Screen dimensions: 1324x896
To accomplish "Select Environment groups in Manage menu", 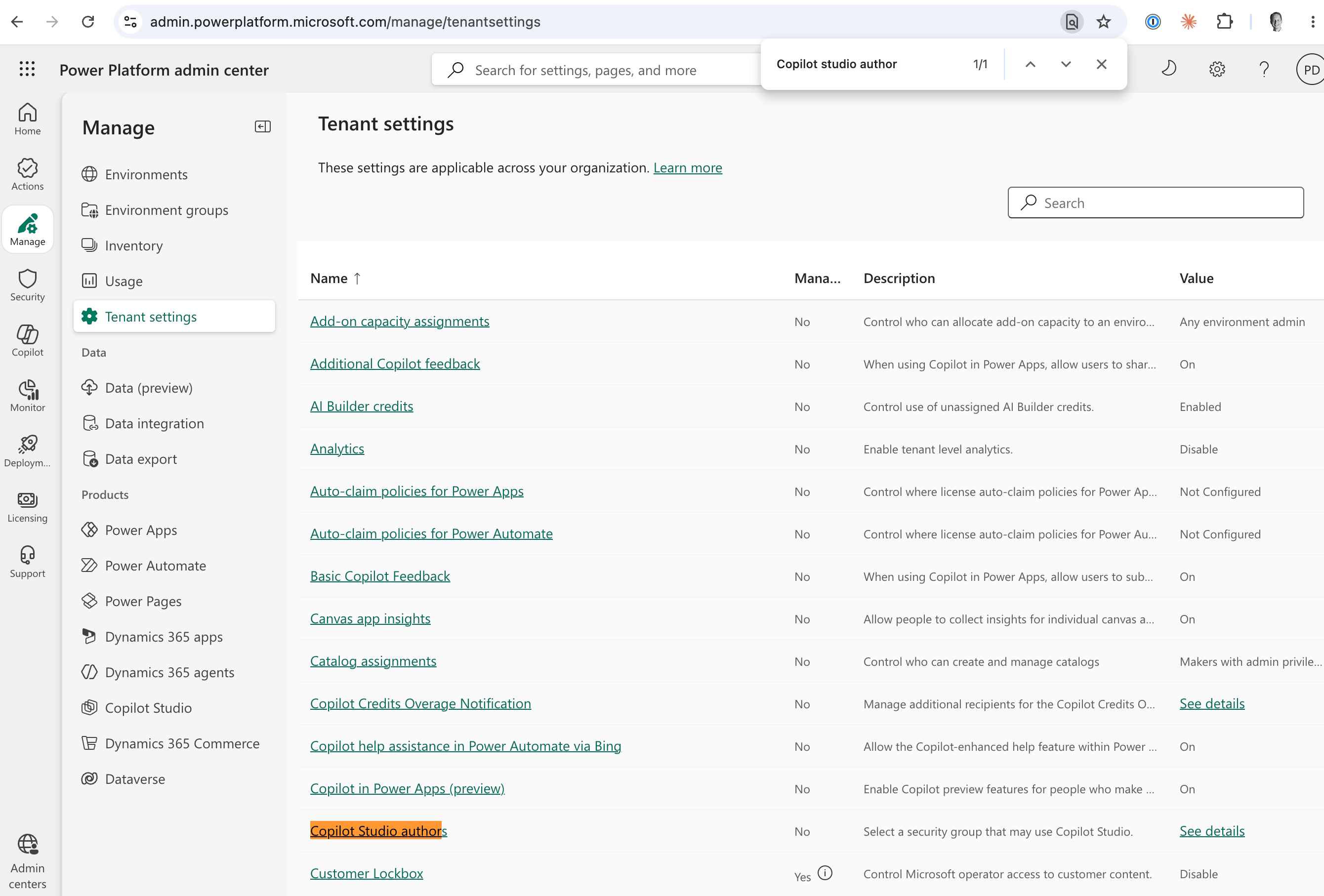I will point(174,210).
